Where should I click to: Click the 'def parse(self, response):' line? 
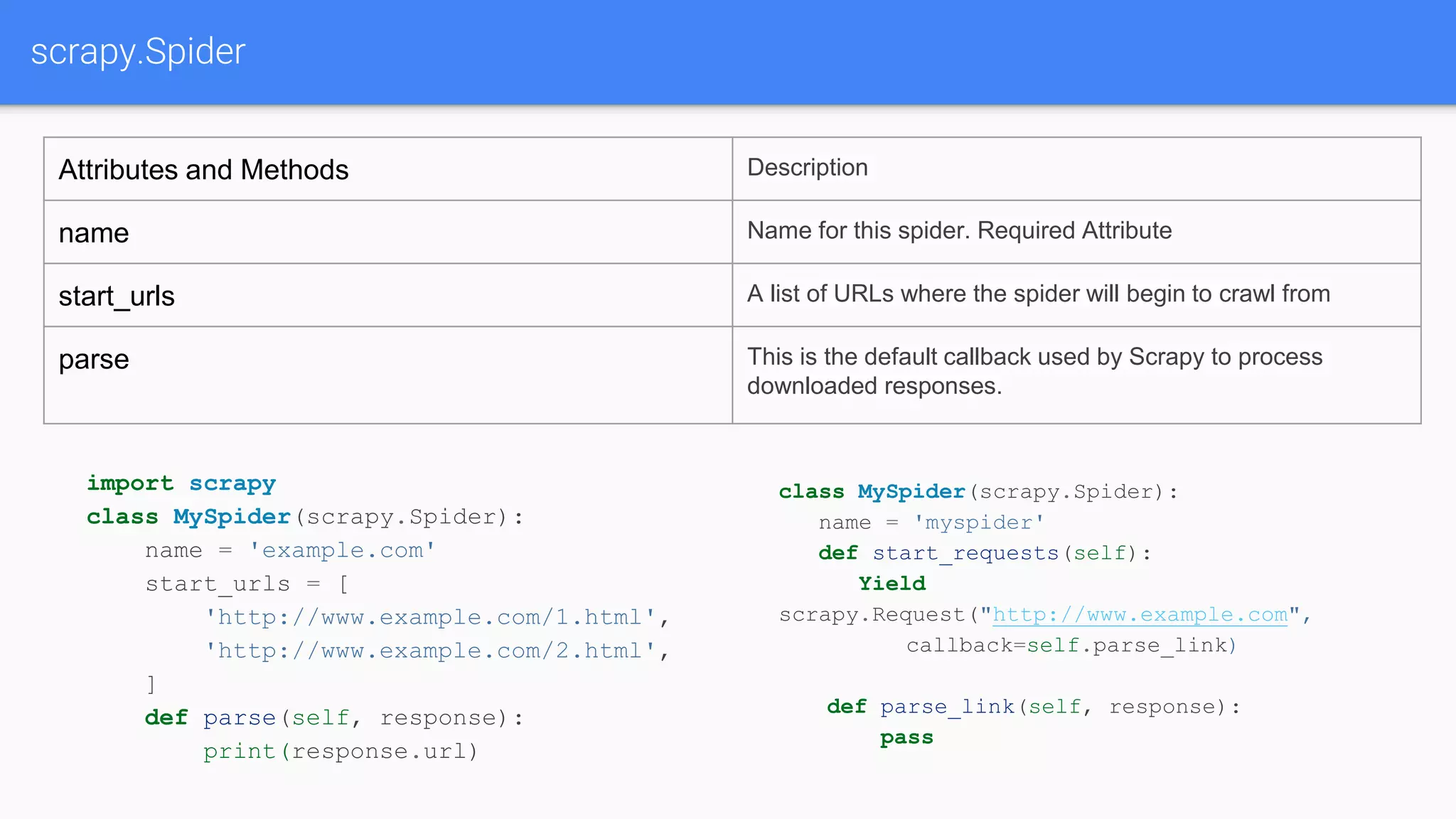333,718
